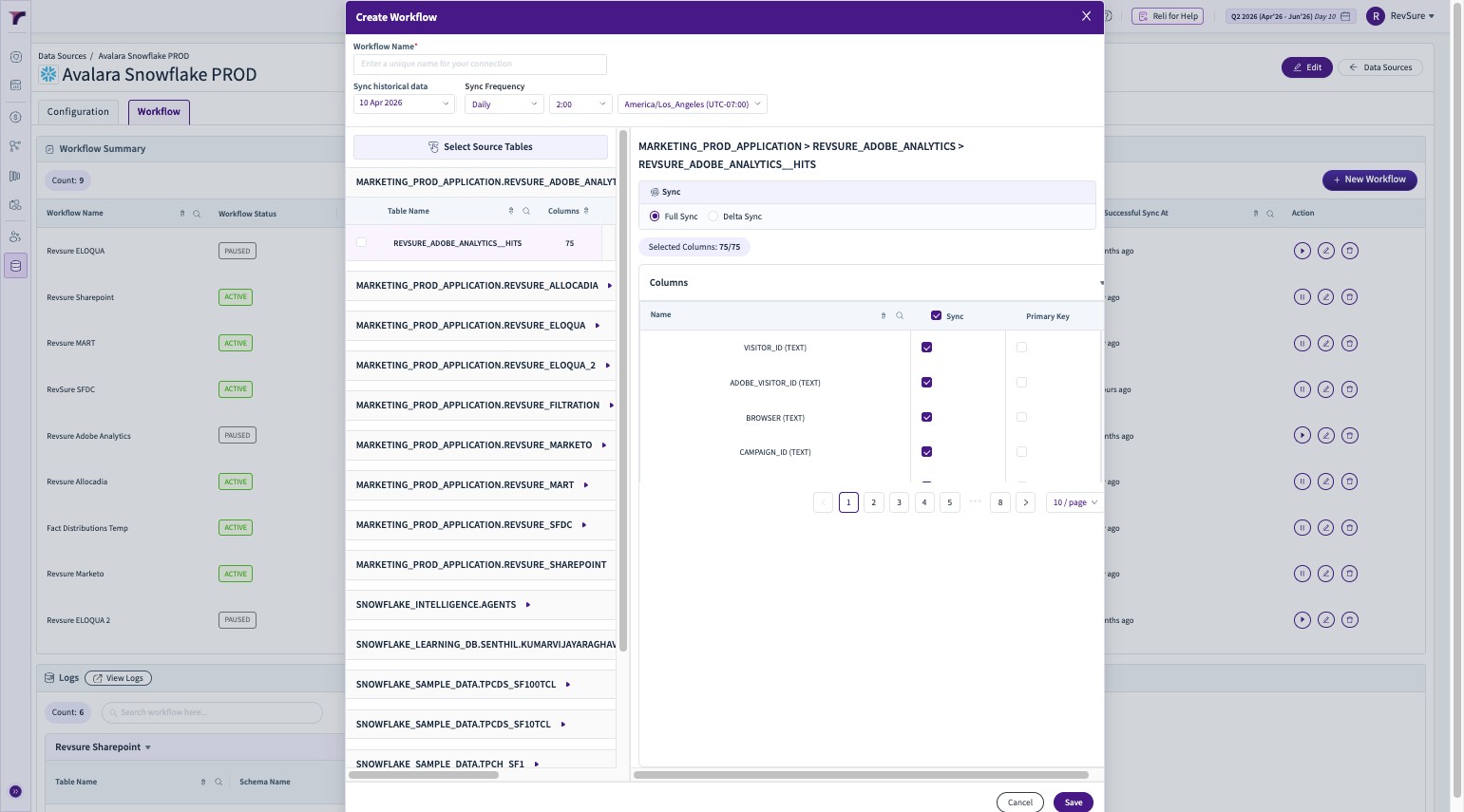
Task: Sort the Table Name column
Action: pyautogui.click(x=511, y=211)
